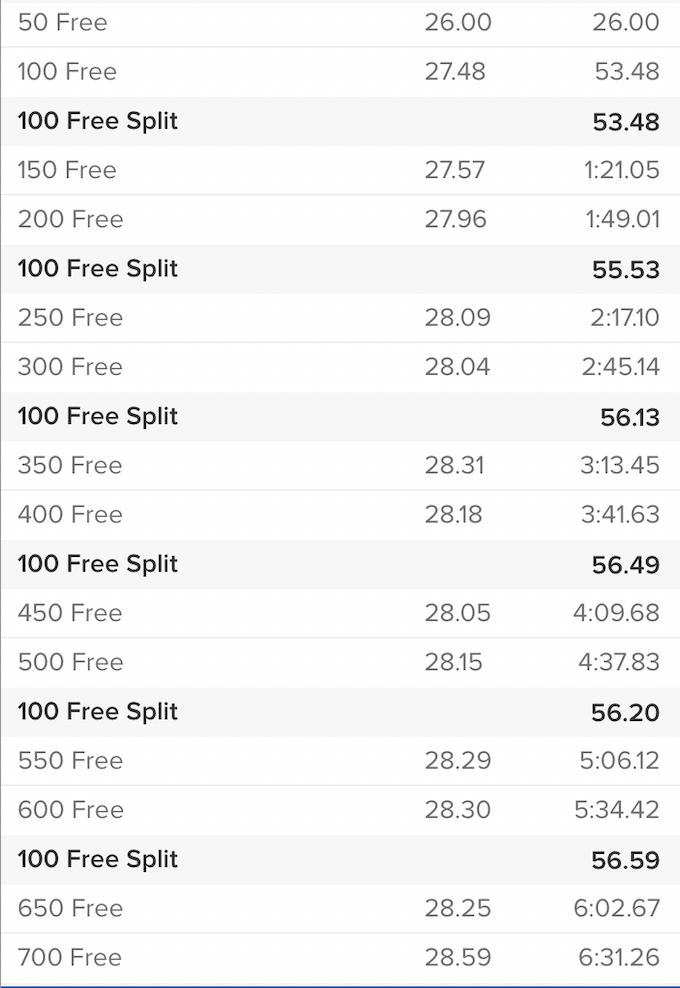Click the 100 Free Split 55.53 value
This screenshot has width=680, height=988.
tap(626, 270)
